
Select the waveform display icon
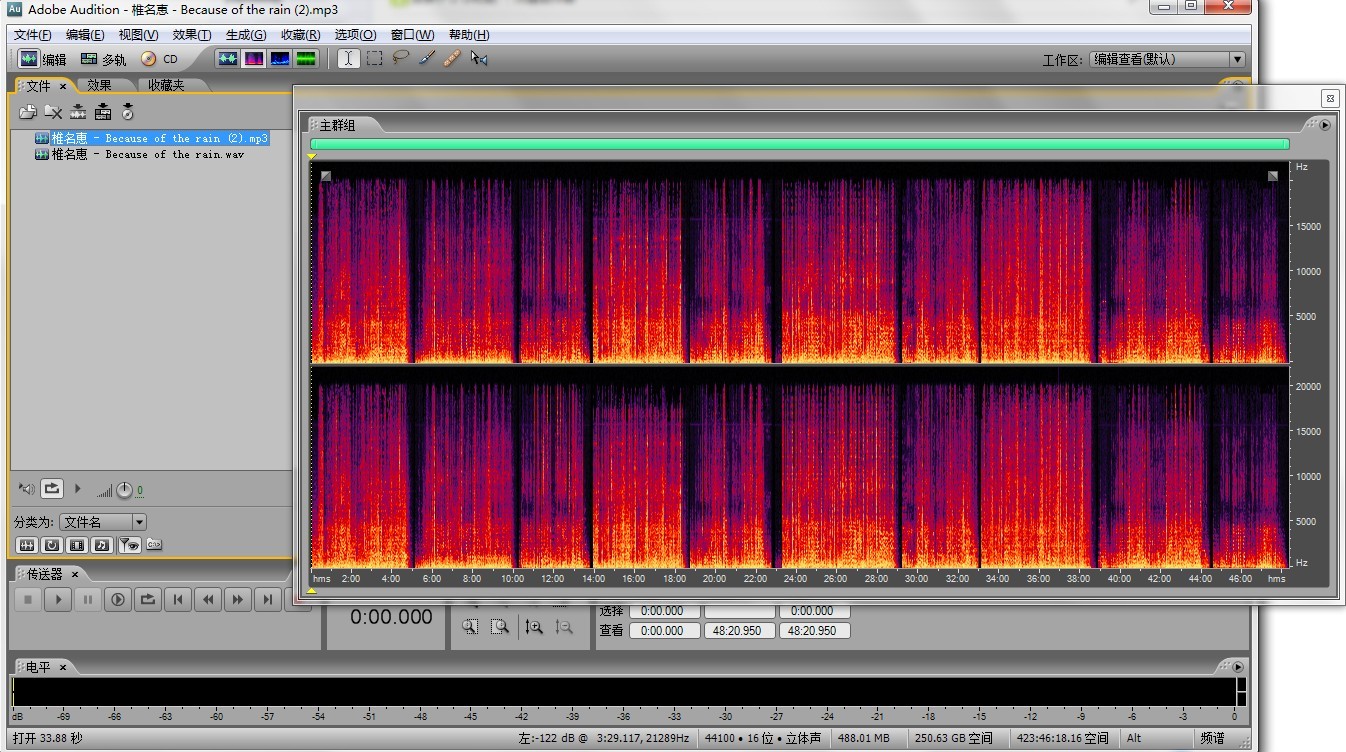(x=228, y=59)
